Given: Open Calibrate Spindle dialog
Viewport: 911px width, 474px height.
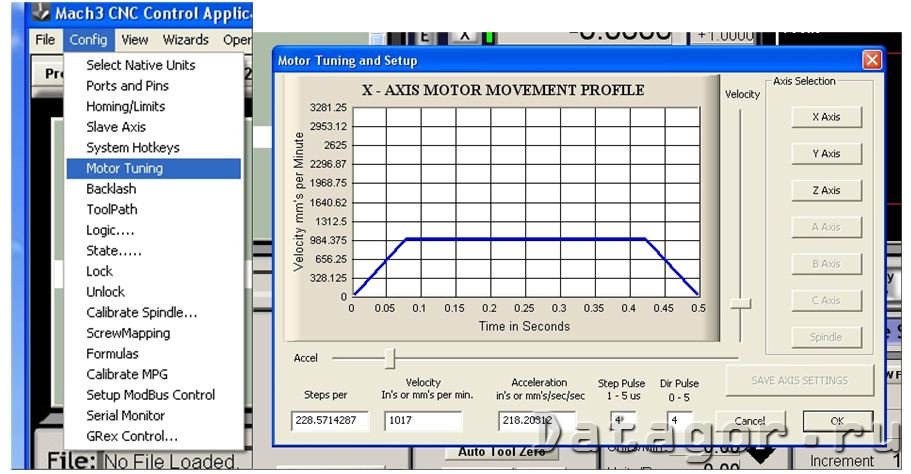Looking at the screenshot, I should tap(153, 313).
